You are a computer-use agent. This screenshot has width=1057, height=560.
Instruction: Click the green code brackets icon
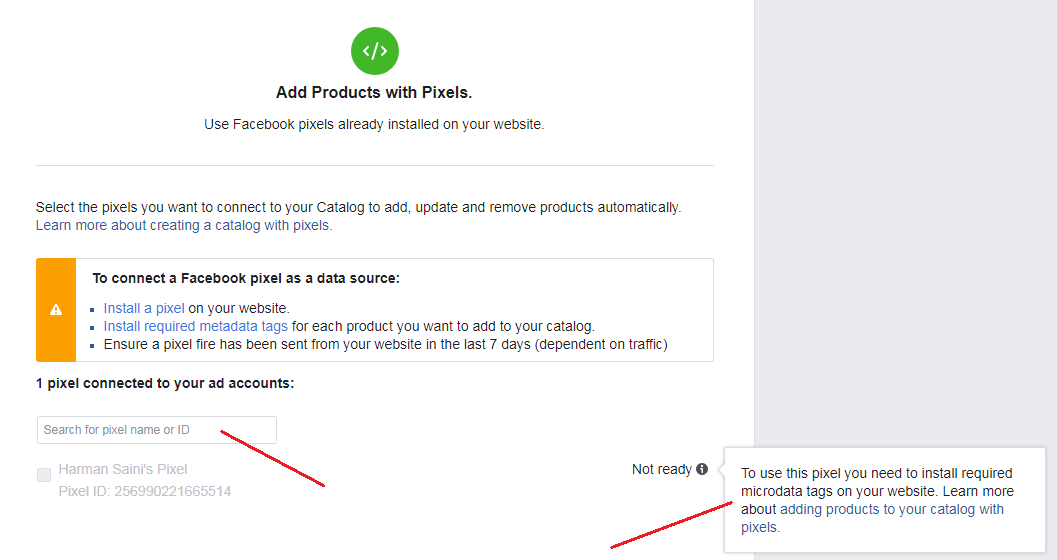tap(375, 51)
